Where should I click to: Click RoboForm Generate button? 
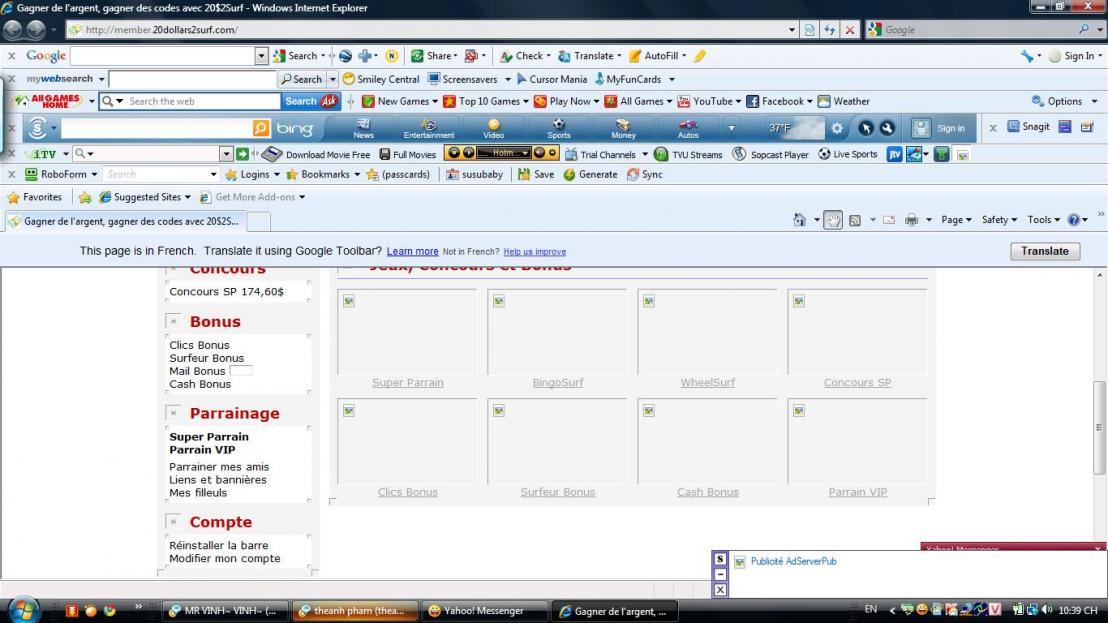(590, 174)
